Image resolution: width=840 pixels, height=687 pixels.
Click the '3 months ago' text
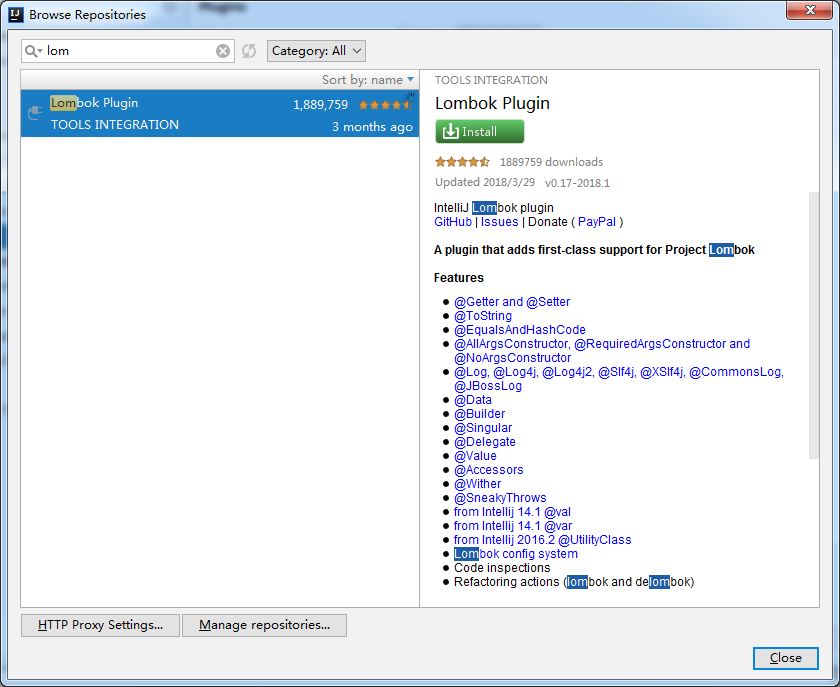point(372,127)
